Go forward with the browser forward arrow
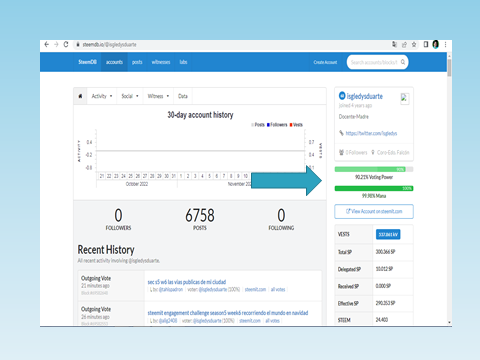480x360 pixels. click(56, 44)
